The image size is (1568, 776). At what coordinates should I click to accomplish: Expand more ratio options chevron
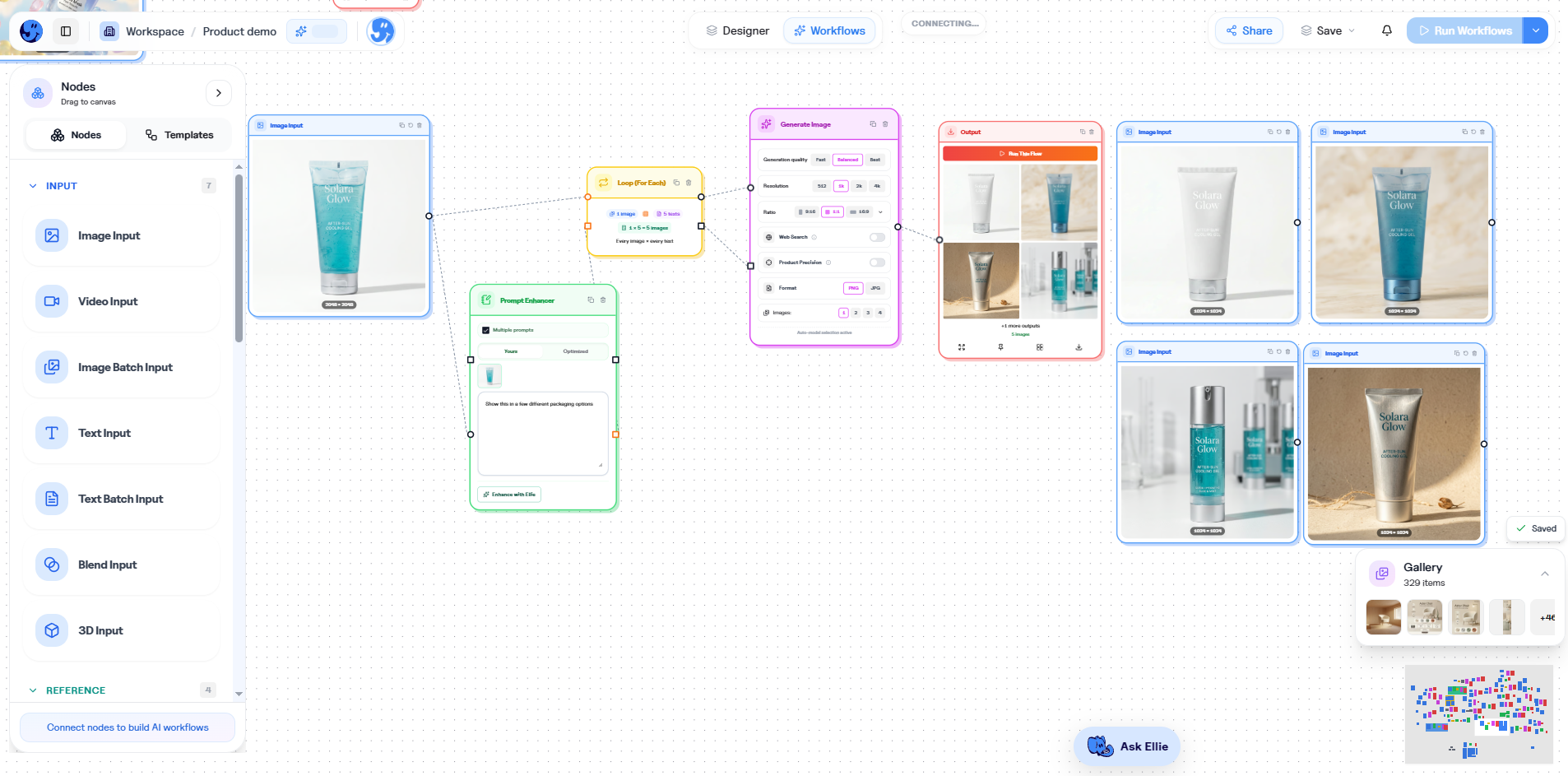pos(880,212)
